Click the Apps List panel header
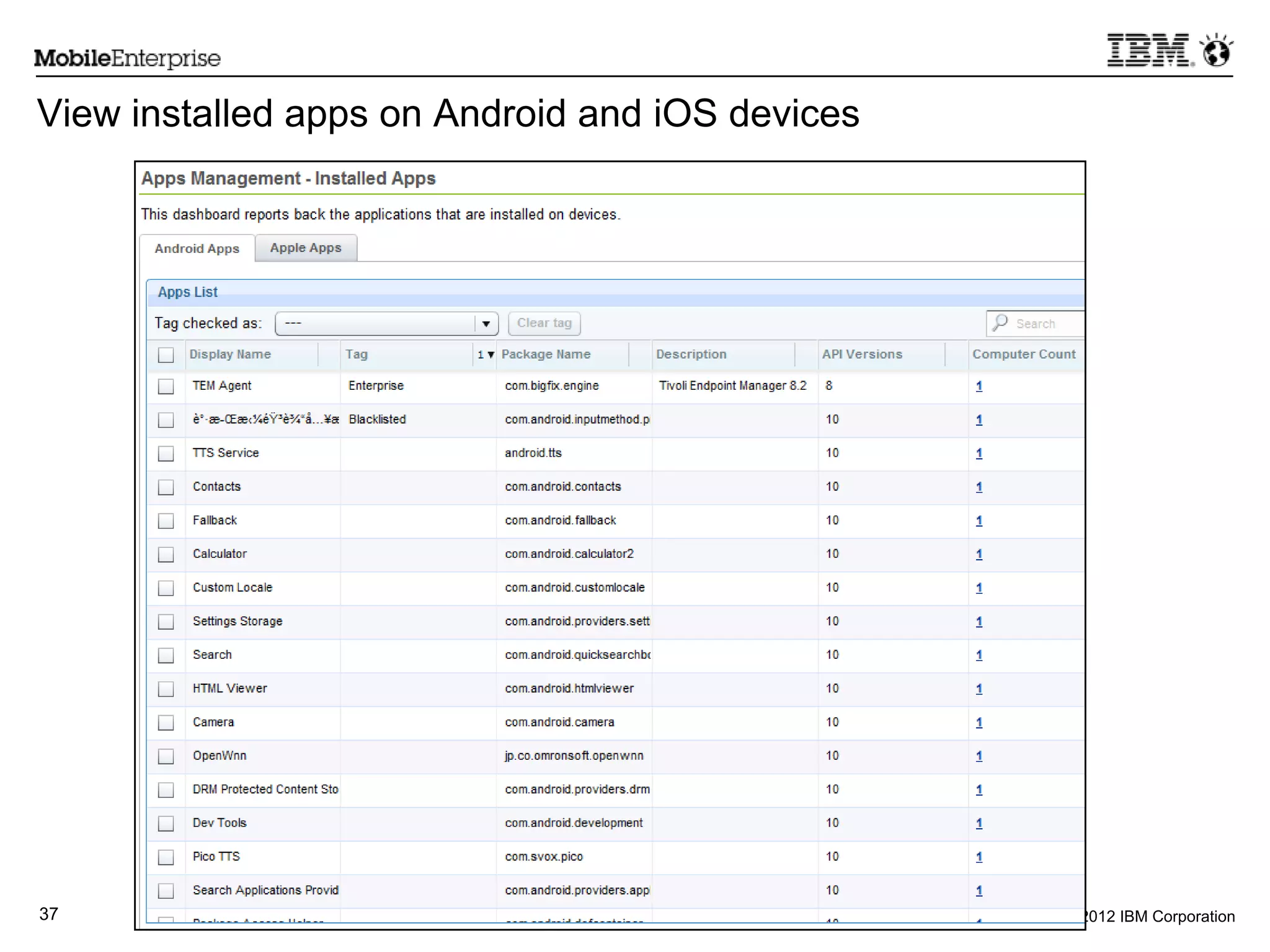The width and height of the screenshot is (1270, 952). pyautogui.click(x=615, y=293)
